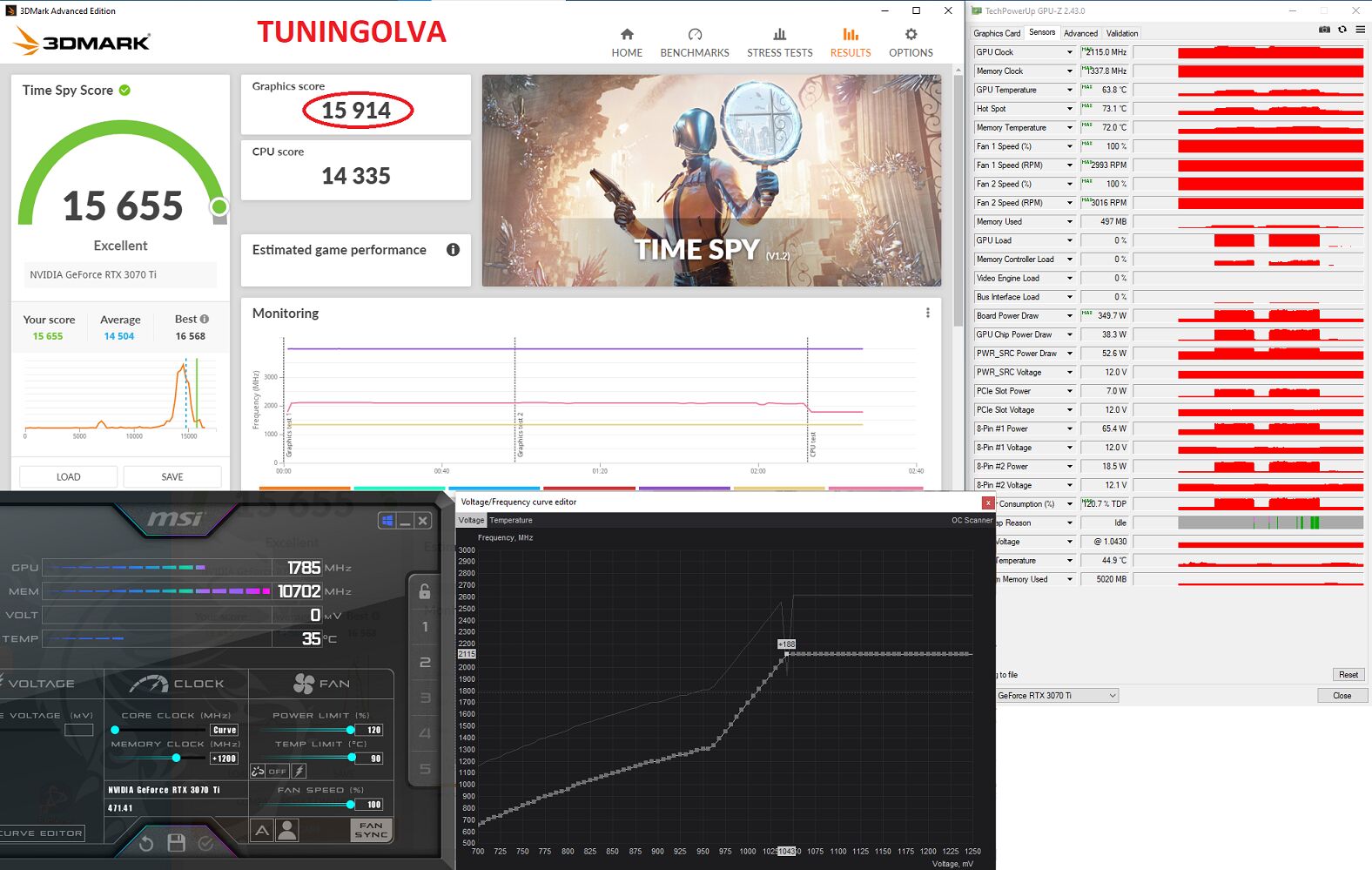
Task: Click Core Clock Curve value field
Action: tap(225, 730)
